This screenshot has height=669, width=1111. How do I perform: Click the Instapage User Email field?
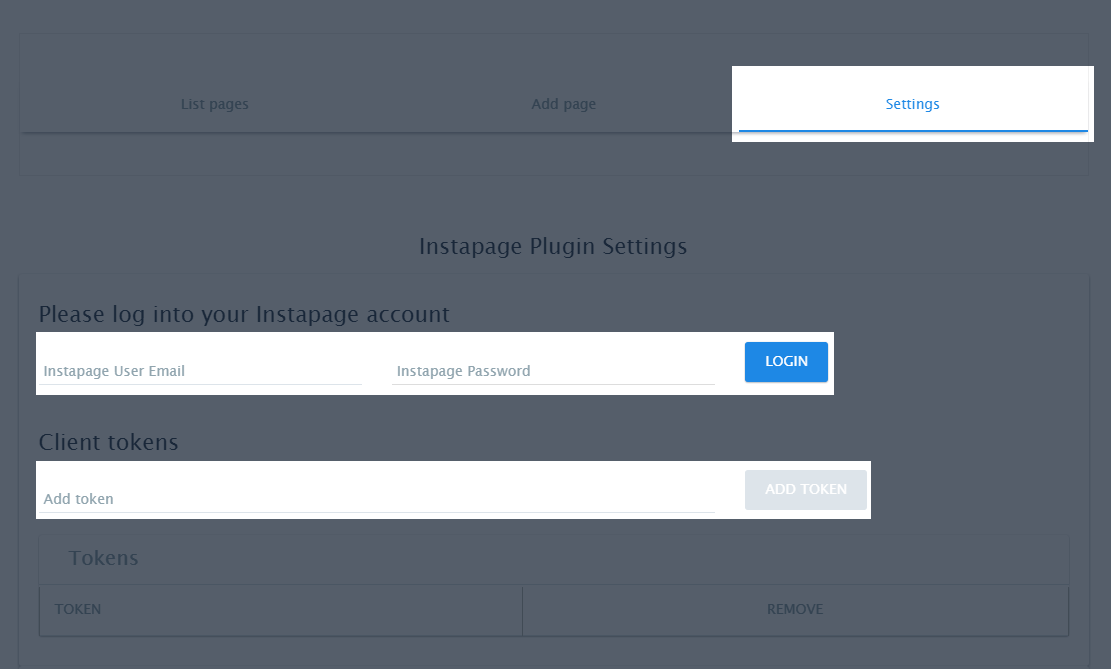point(200,370)
